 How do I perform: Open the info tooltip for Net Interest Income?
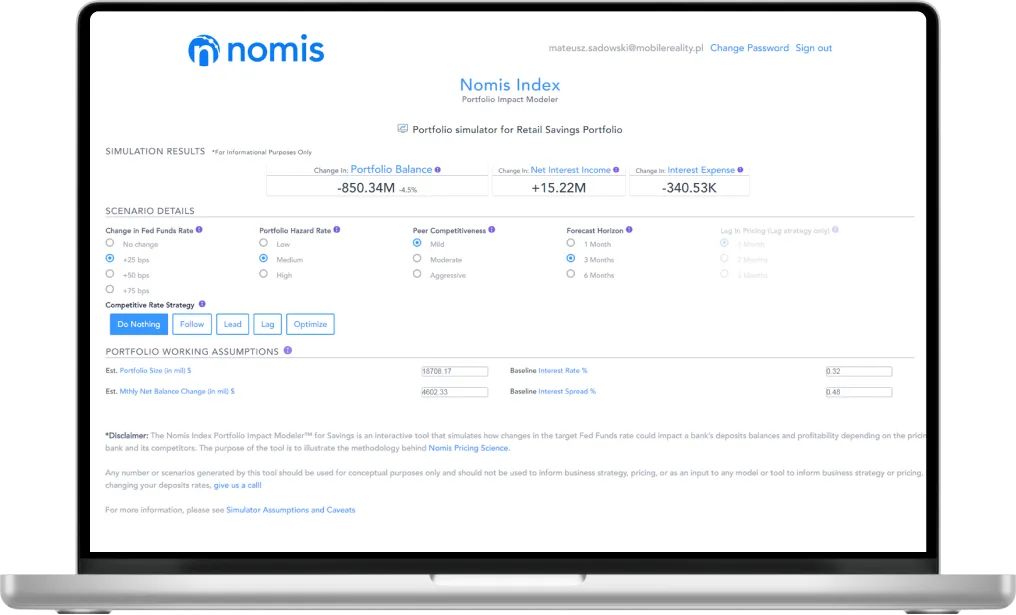click(617, 170)
